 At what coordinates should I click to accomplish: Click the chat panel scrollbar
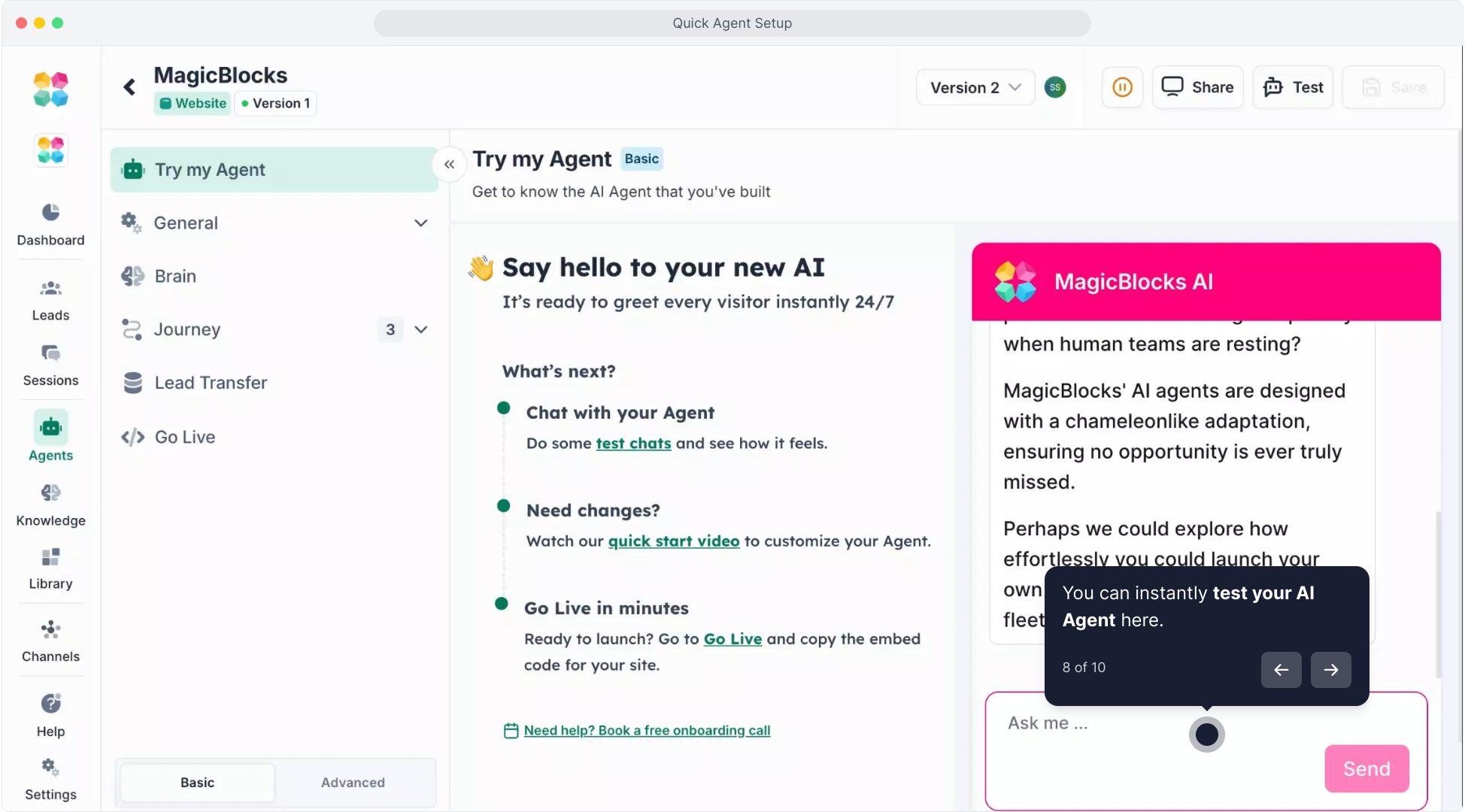coord(1438,594)
